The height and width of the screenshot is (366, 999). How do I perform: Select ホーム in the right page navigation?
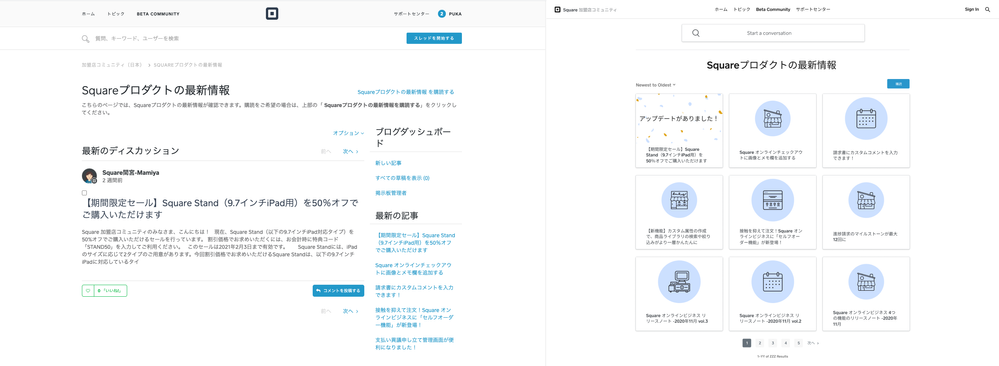click(721, 10)
